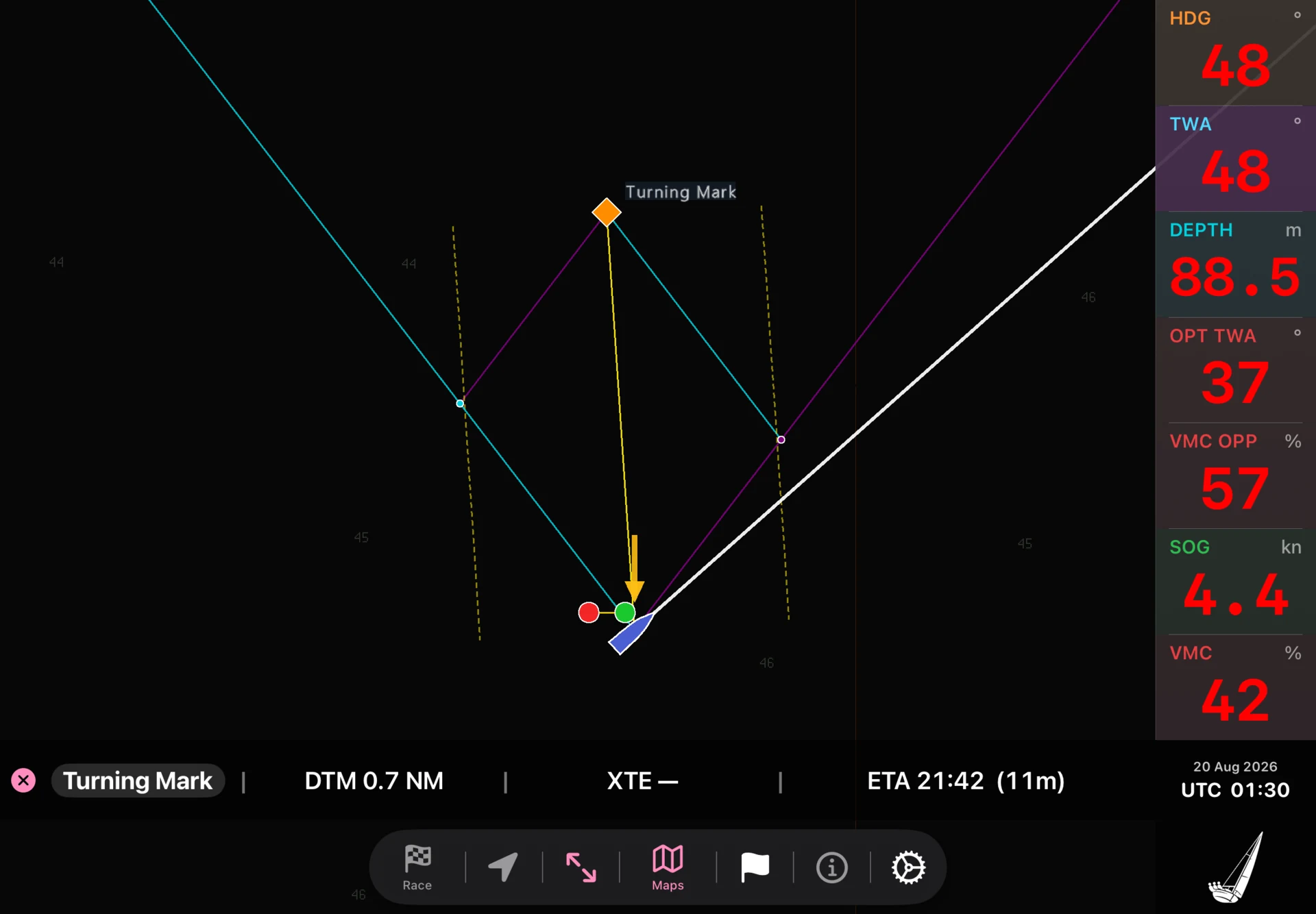Select the red start line pin

pyautogui.click(x=589, y=612)
